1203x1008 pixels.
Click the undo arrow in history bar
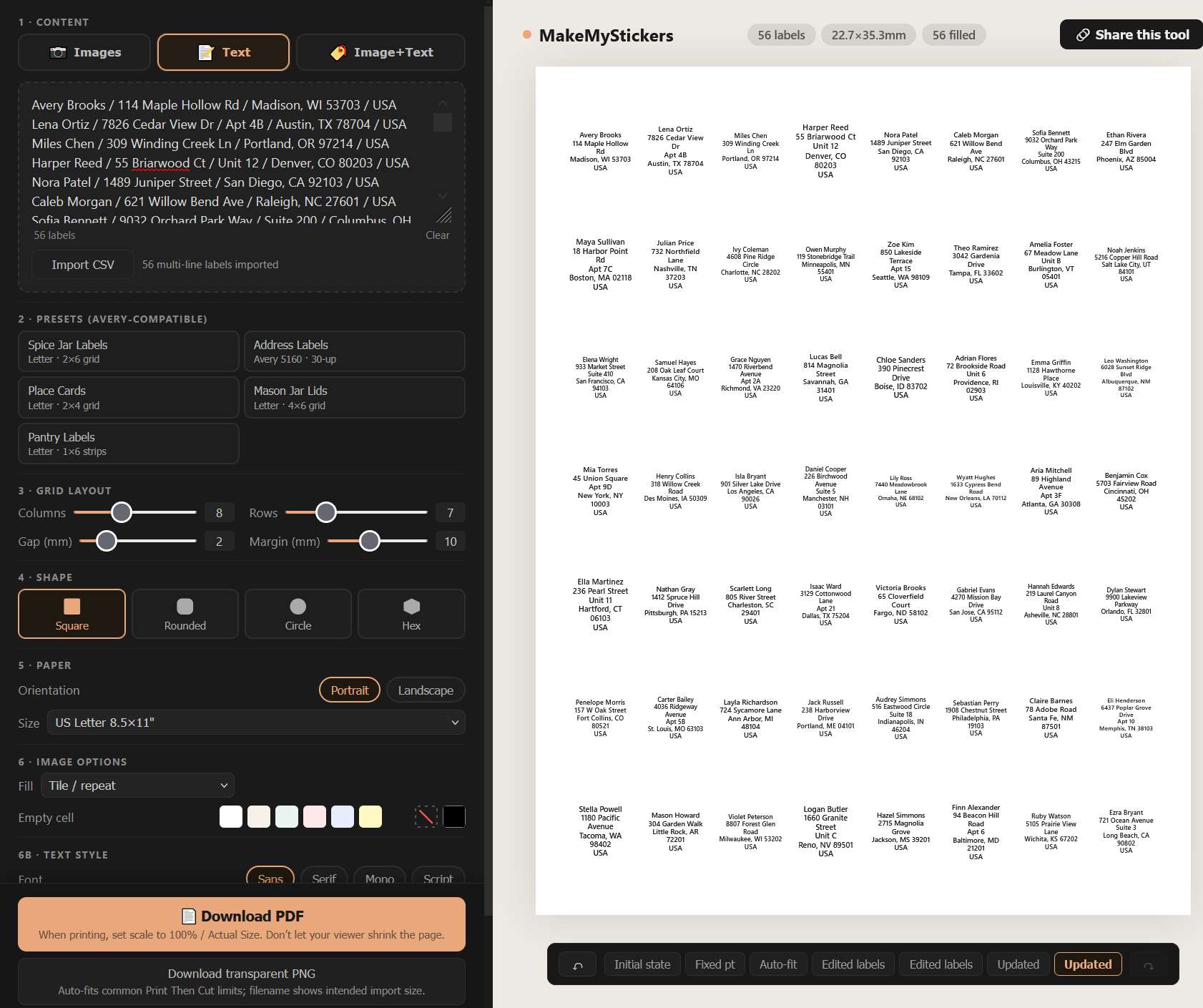578,964
